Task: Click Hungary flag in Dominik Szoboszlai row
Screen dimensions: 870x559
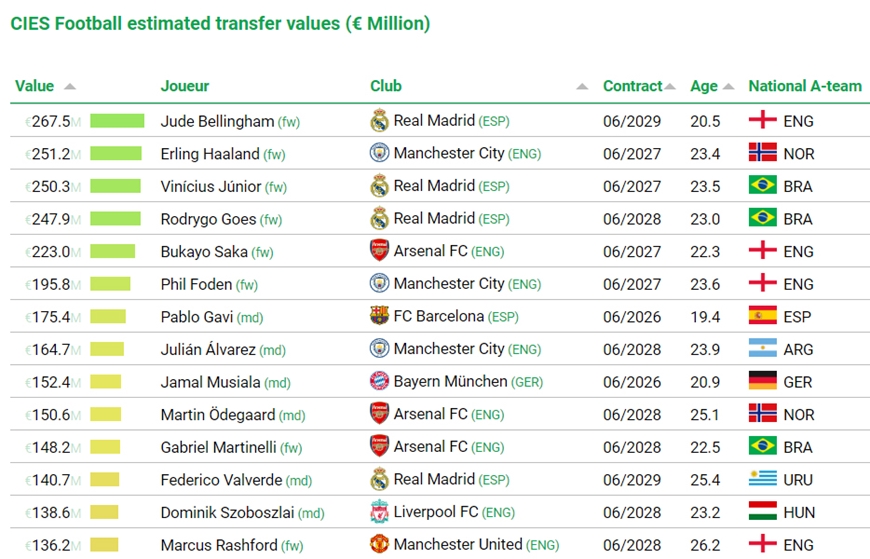Action: (x=762, y=512)
